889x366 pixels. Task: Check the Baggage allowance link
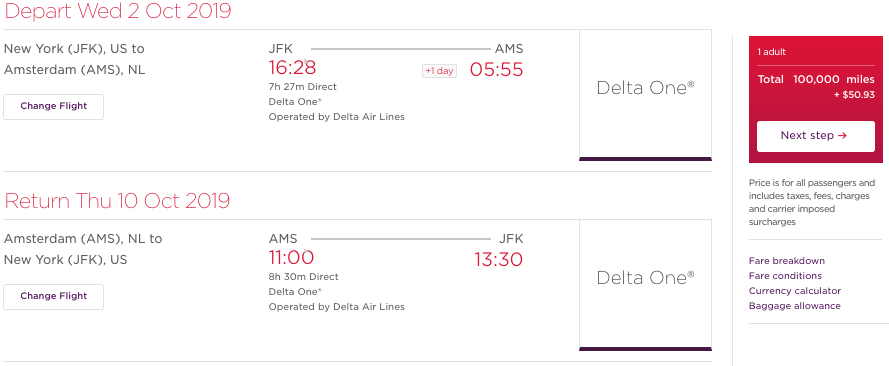click(794, 306)
